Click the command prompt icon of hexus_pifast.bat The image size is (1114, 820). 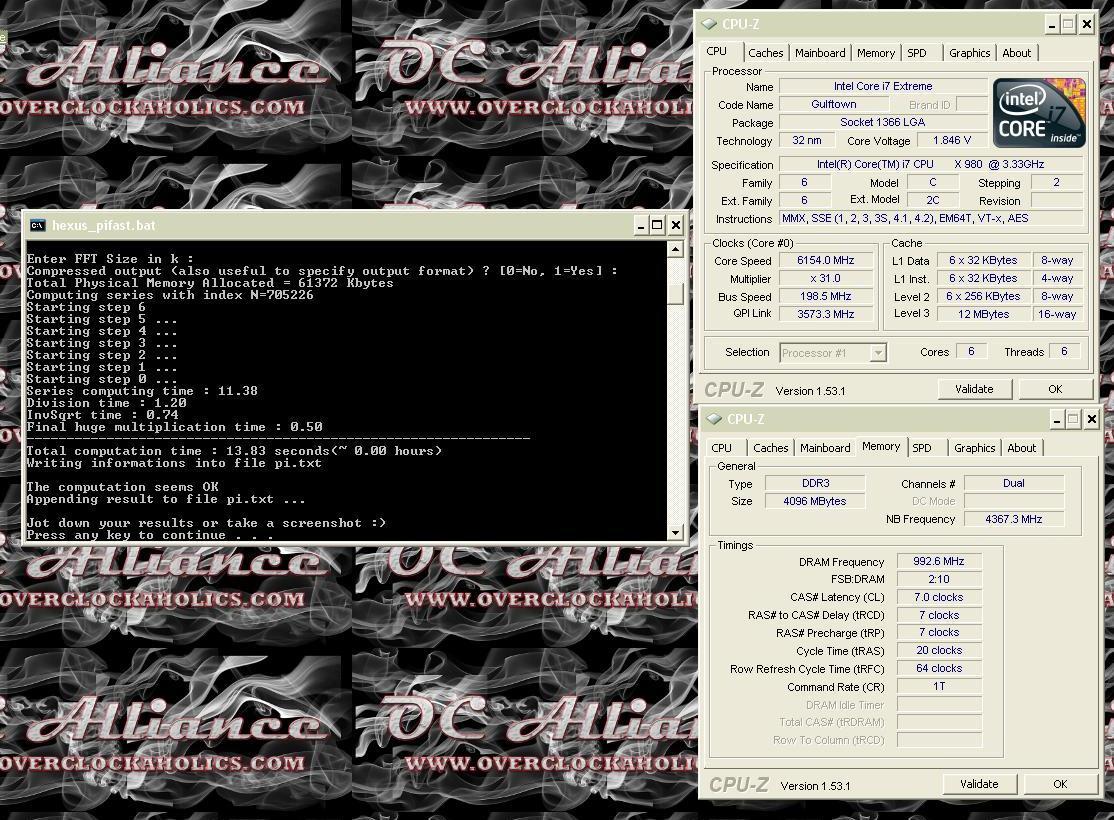[x=37, y=225]
